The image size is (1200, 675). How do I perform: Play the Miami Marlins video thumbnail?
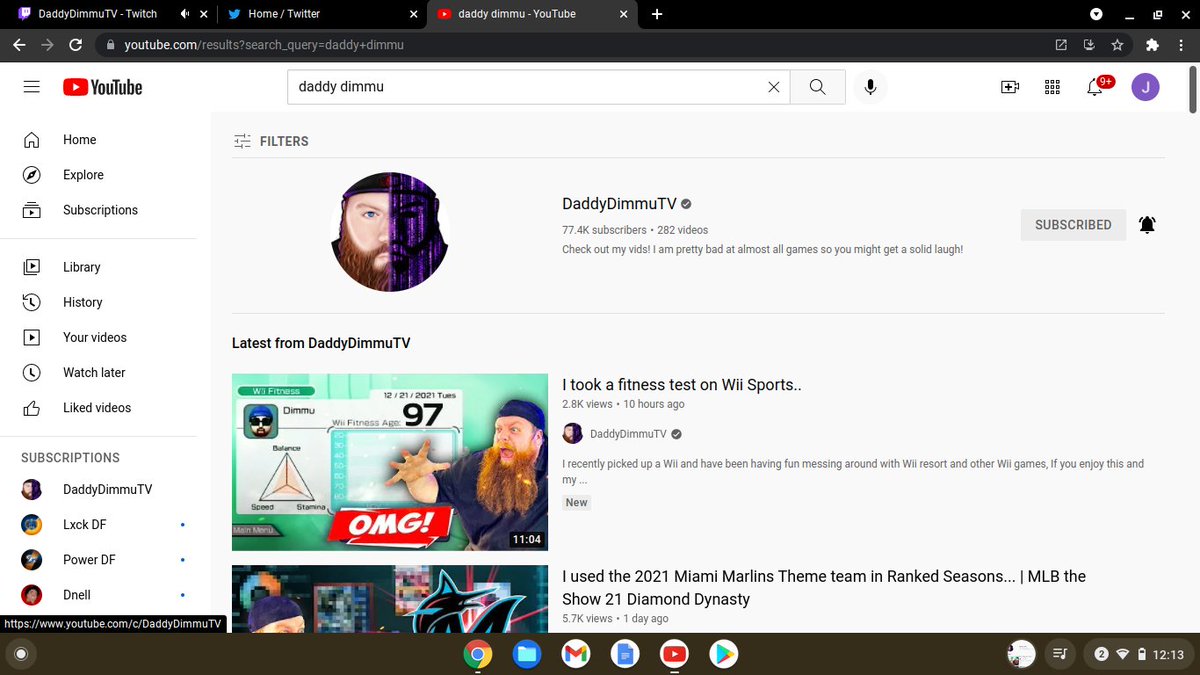tap(390, 599)
